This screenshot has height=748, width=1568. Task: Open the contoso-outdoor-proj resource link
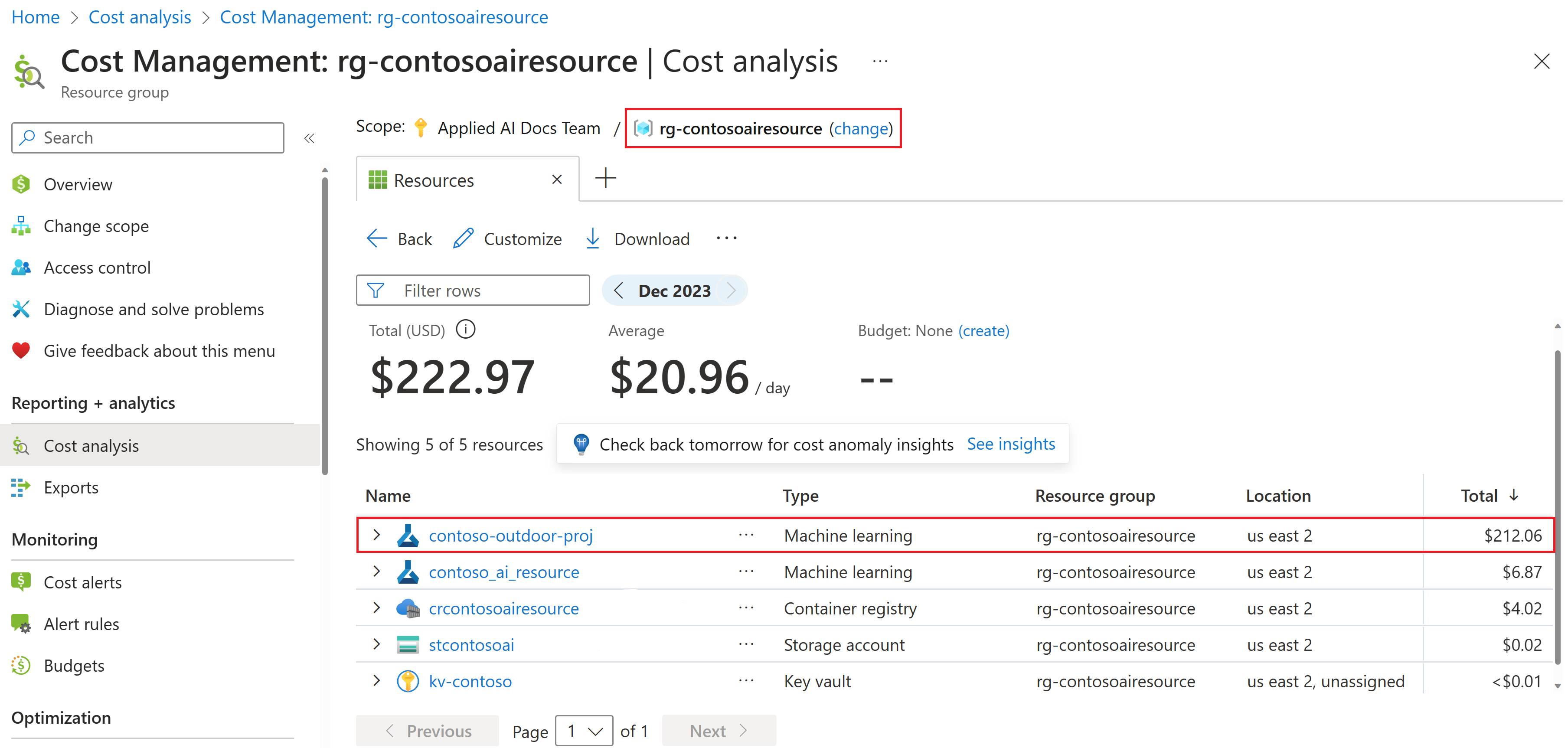click(x=510, y=536)
